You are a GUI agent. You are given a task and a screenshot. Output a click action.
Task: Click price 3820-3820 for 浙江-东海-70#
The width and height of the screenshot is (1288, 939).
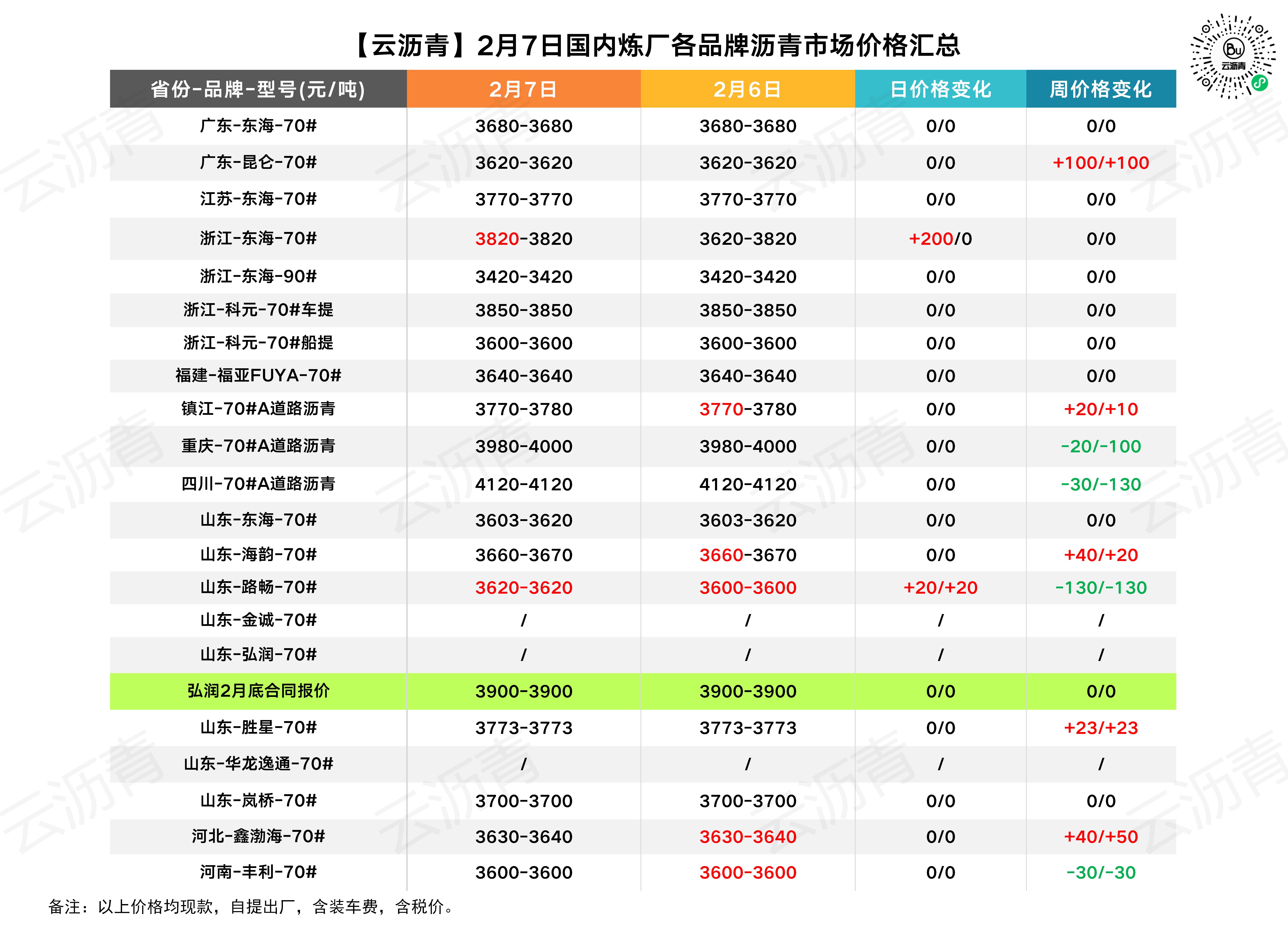tap(524, 239)
